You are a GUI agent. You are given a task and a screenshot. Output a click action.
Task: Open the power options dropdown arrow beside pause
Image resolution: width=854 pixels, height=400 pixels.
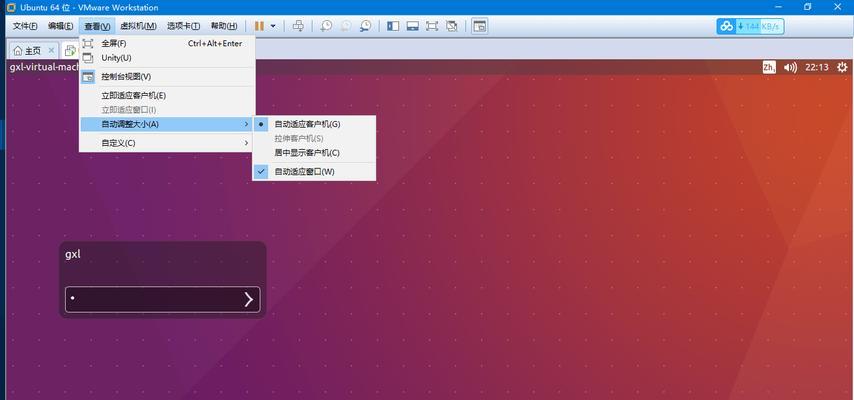[x=273, y=26]
